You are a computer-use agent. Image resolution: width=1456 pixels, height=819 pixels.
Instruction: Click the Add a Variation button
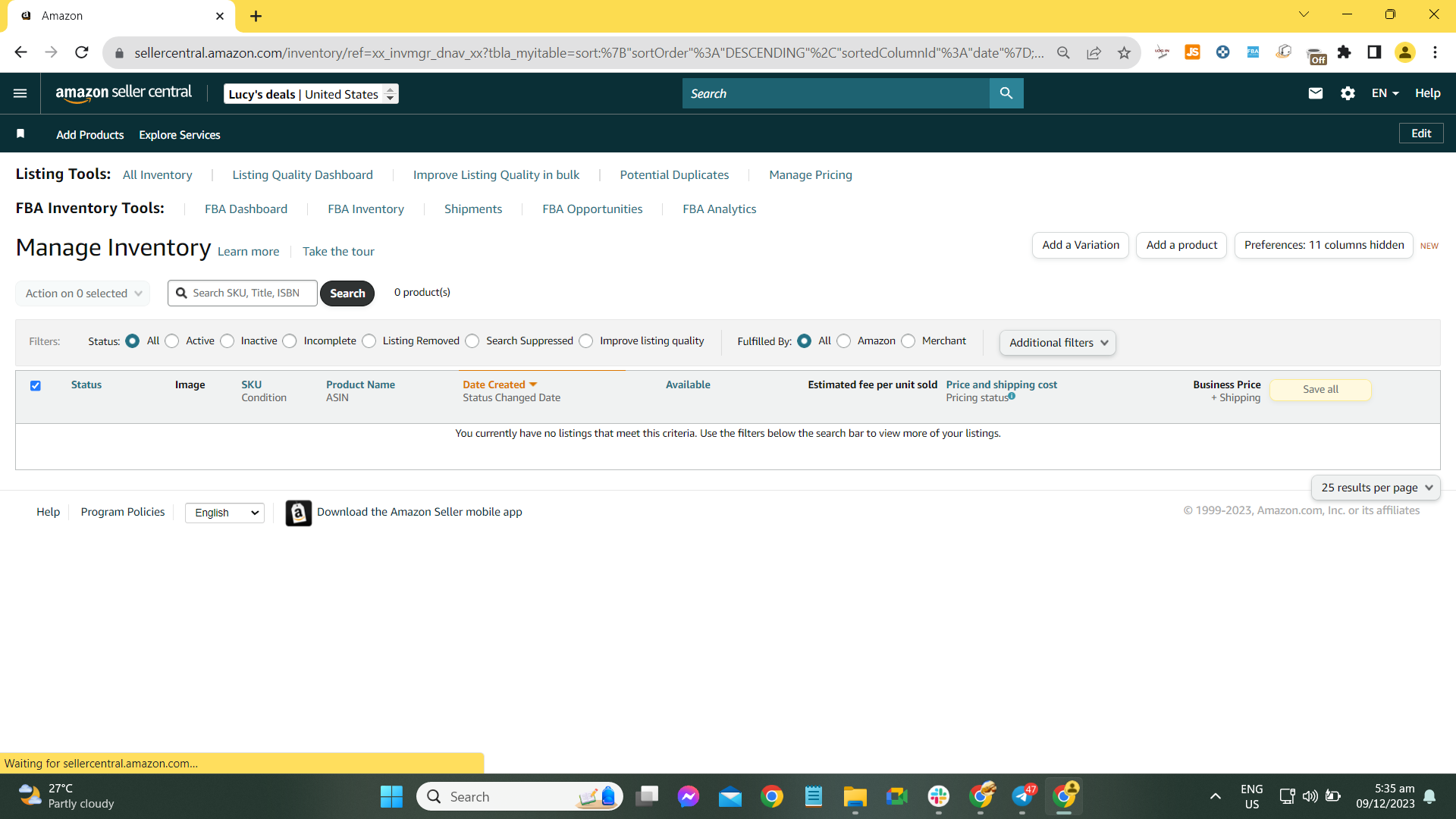pos(1081,245)
